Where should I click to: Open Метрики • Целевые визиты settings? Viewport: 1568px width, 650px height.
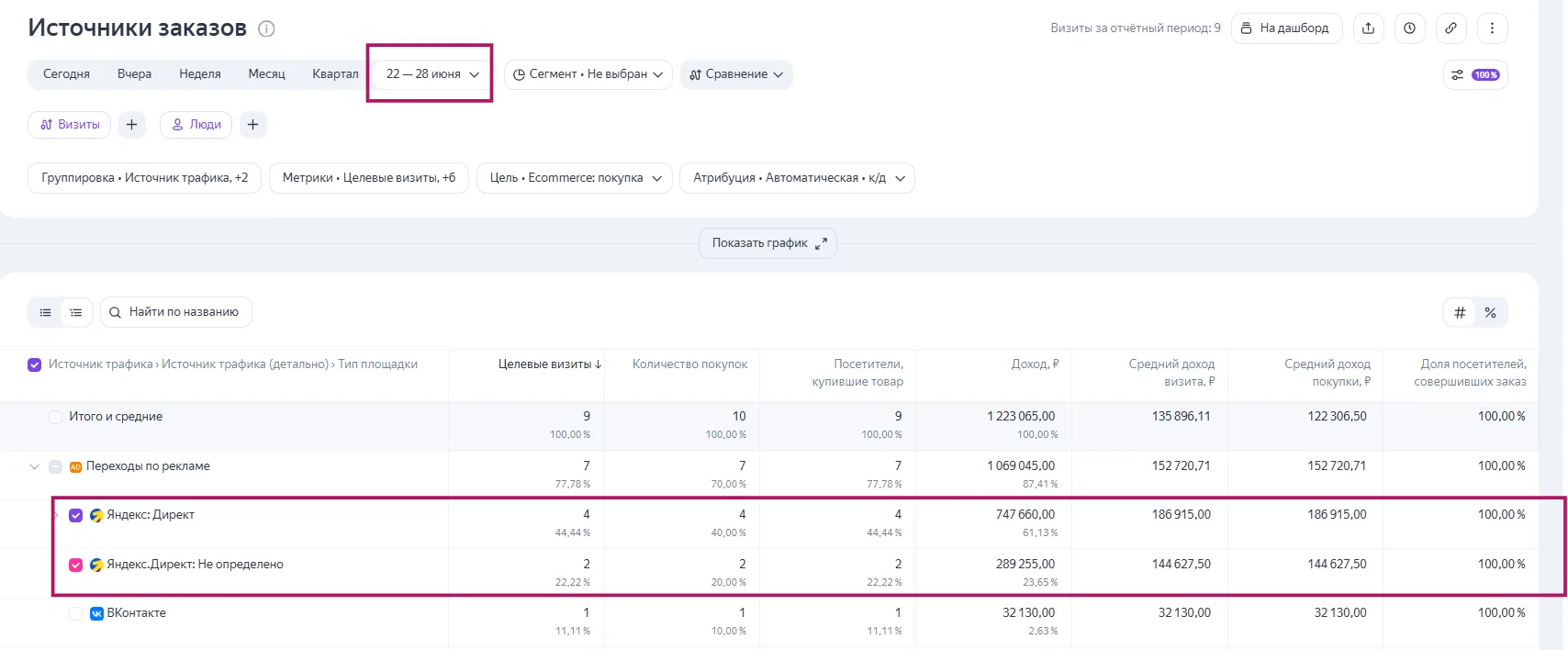pos(369,178)
